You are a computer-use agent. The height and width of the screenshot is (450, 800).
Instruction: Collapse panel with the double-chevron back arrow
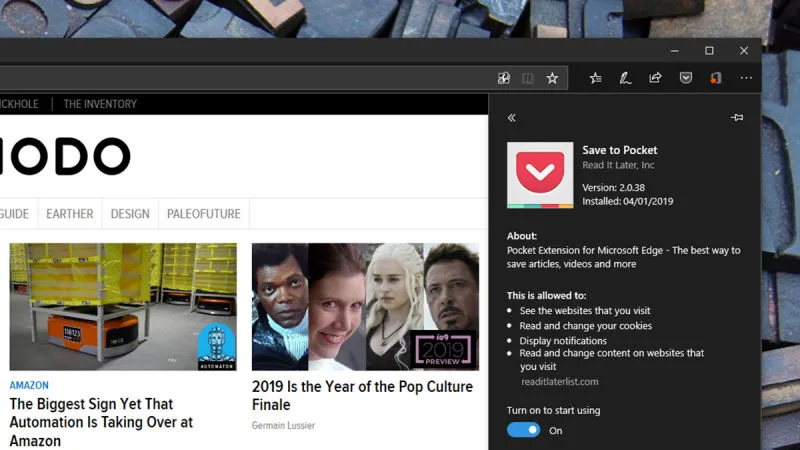click(x=512, y=118)
